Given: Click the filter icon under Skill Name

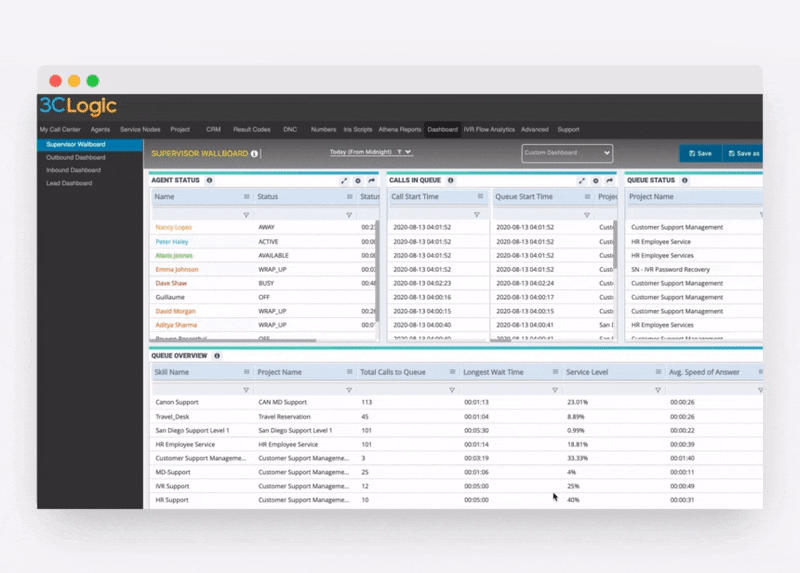Looking at the screenshot, I should [246, 390].
